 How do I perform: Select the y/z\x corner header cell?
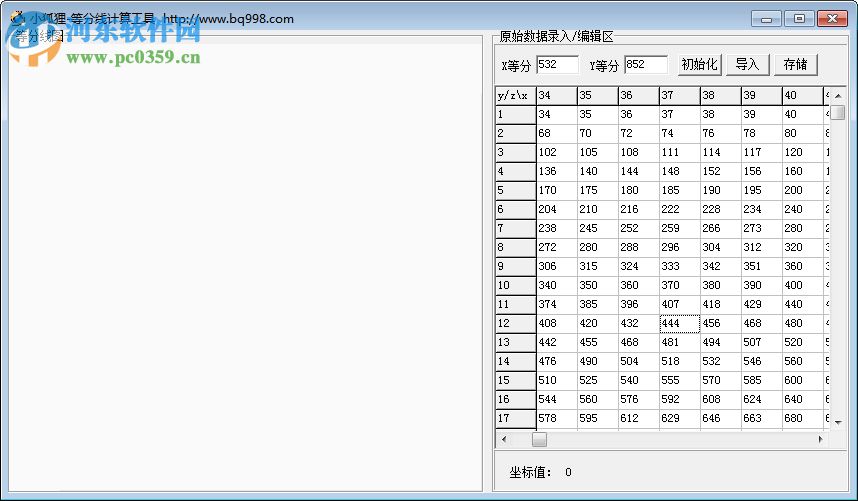click(x=515, y=96)
